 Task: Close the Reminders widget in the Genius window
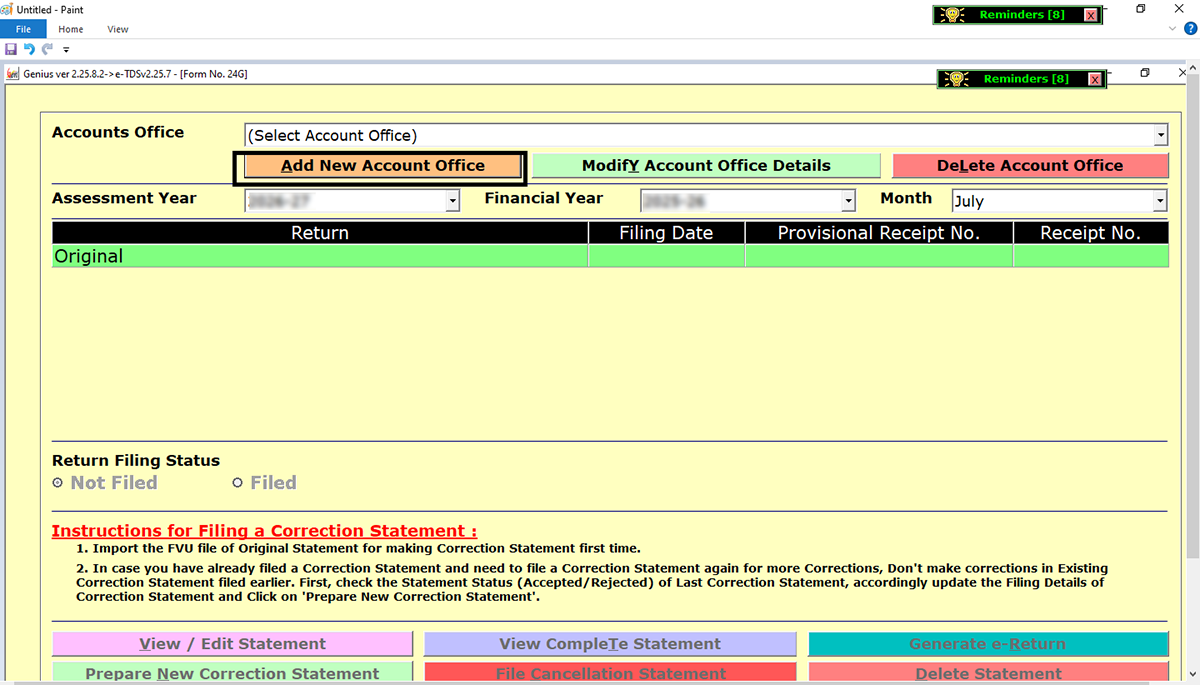pos(1095,79)
